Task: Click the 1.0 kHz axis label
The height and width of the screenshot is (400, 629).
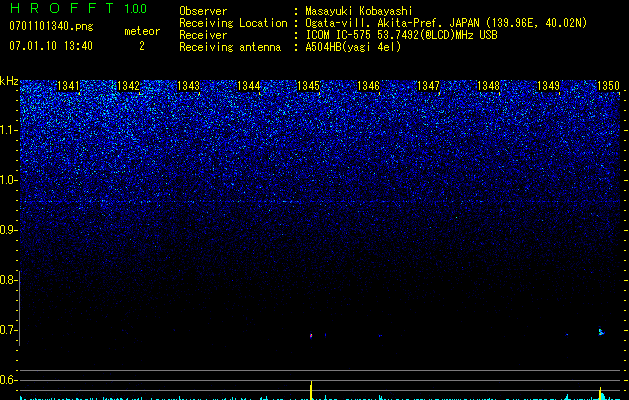Action: pyautogui.click(x=8, y=180)
